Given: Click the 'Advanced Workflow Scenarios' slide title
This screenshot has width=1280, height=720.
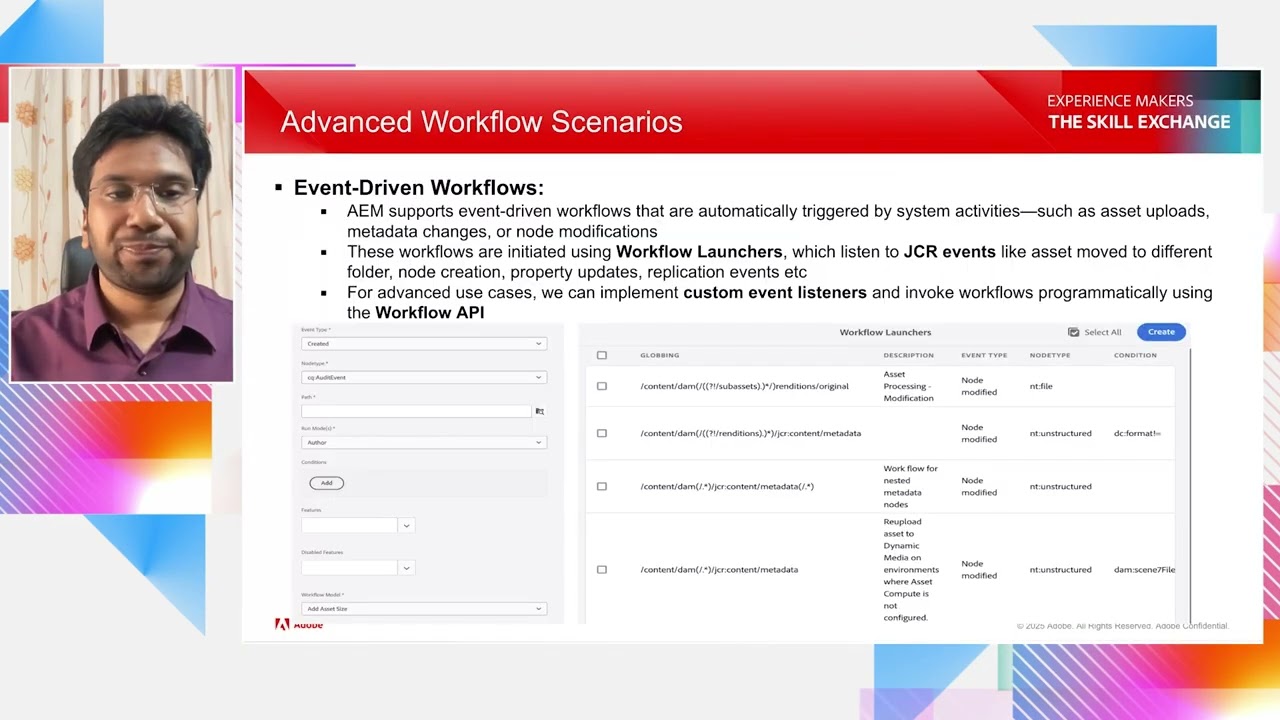Looking at the screenshot, I should [481, 122].
